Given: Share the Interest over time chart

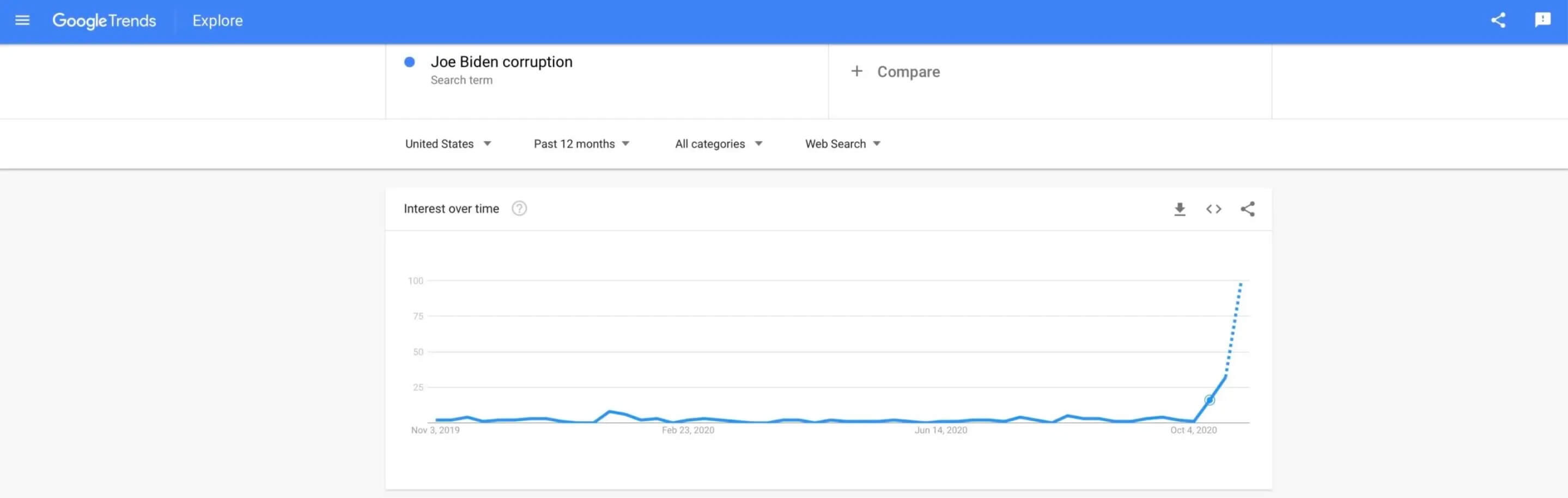Looking at the screenshot, I should click(1248, 209).
